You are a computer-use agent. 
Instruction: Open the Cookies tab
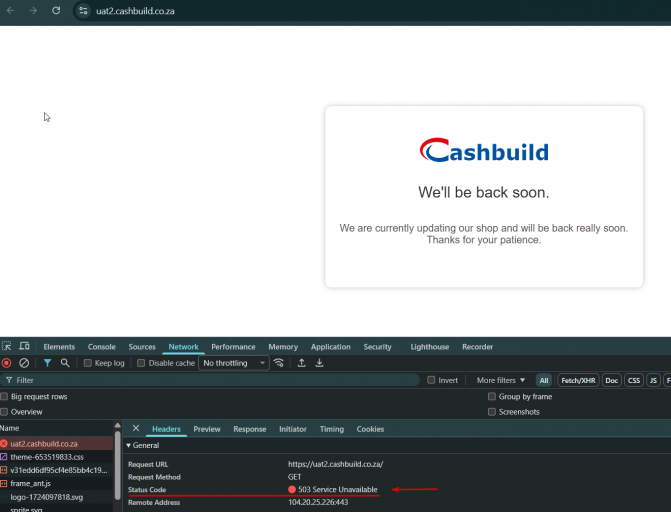coord(370,429)
